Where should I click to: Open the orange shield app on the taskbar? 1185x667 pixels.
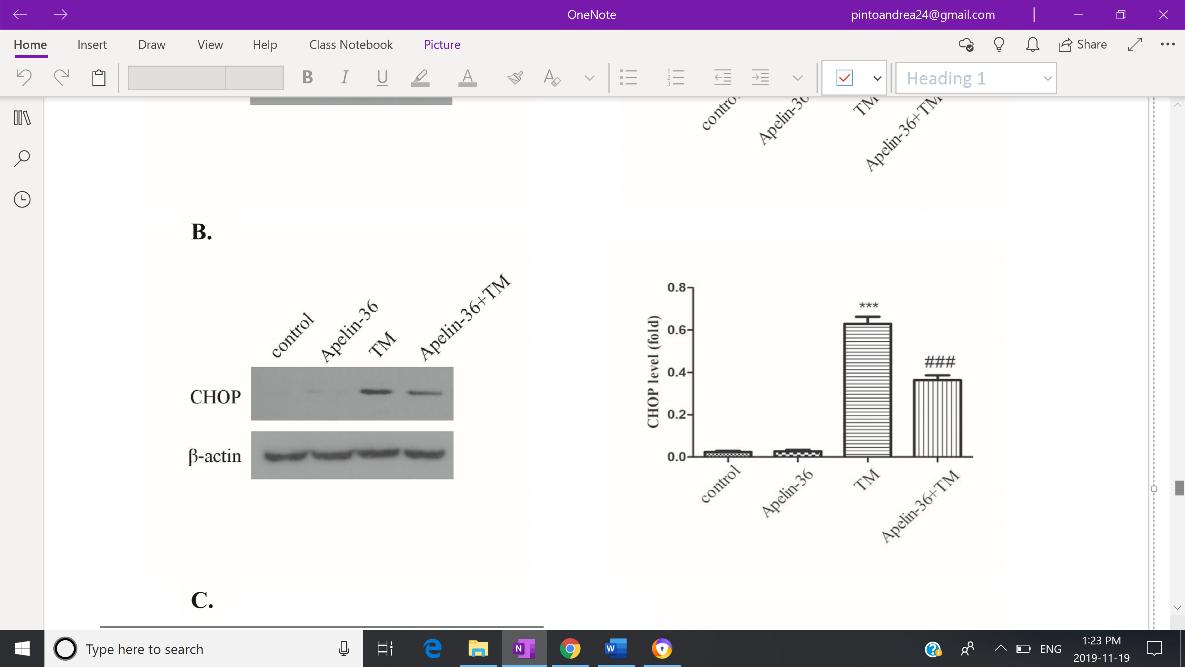click(661, 649)
